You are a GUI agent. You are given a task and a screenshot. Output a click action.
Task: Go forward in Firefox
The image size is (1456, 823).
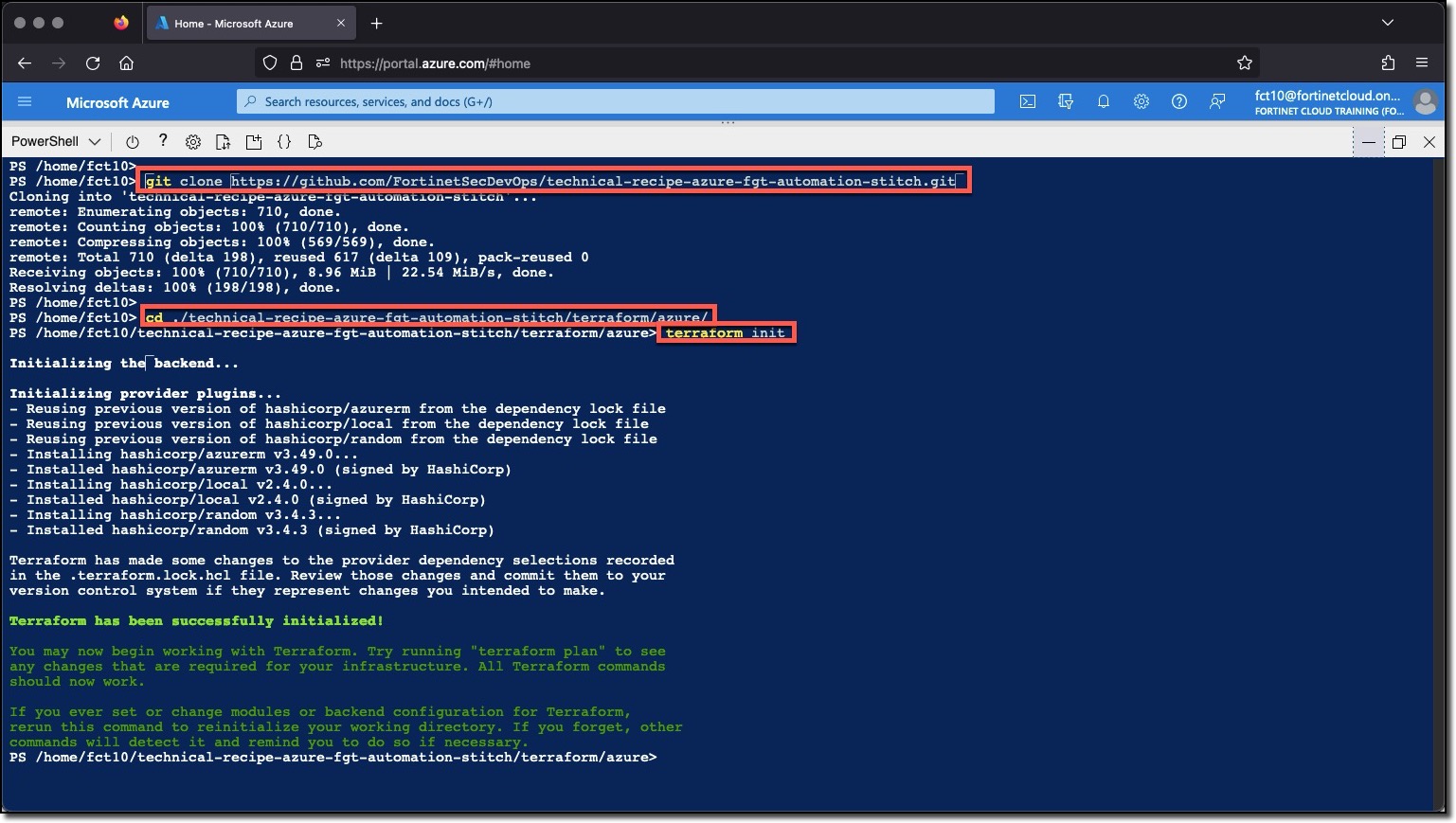[x=59, y=63]
